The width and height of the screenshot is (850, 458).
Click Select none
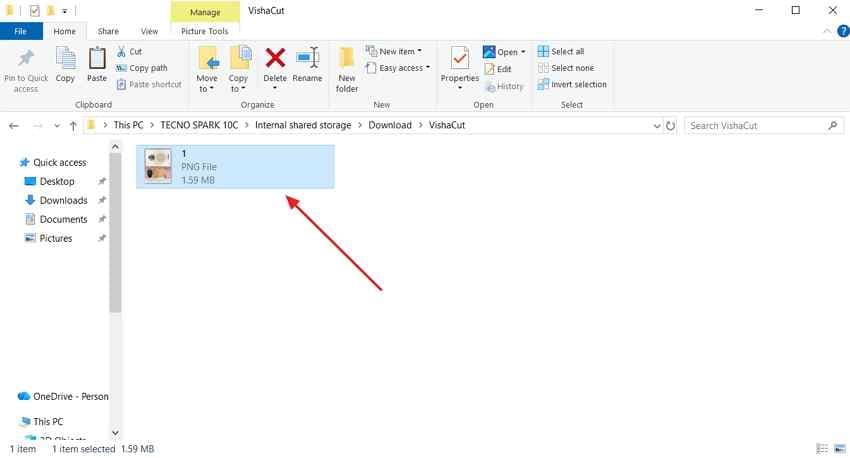566,68
